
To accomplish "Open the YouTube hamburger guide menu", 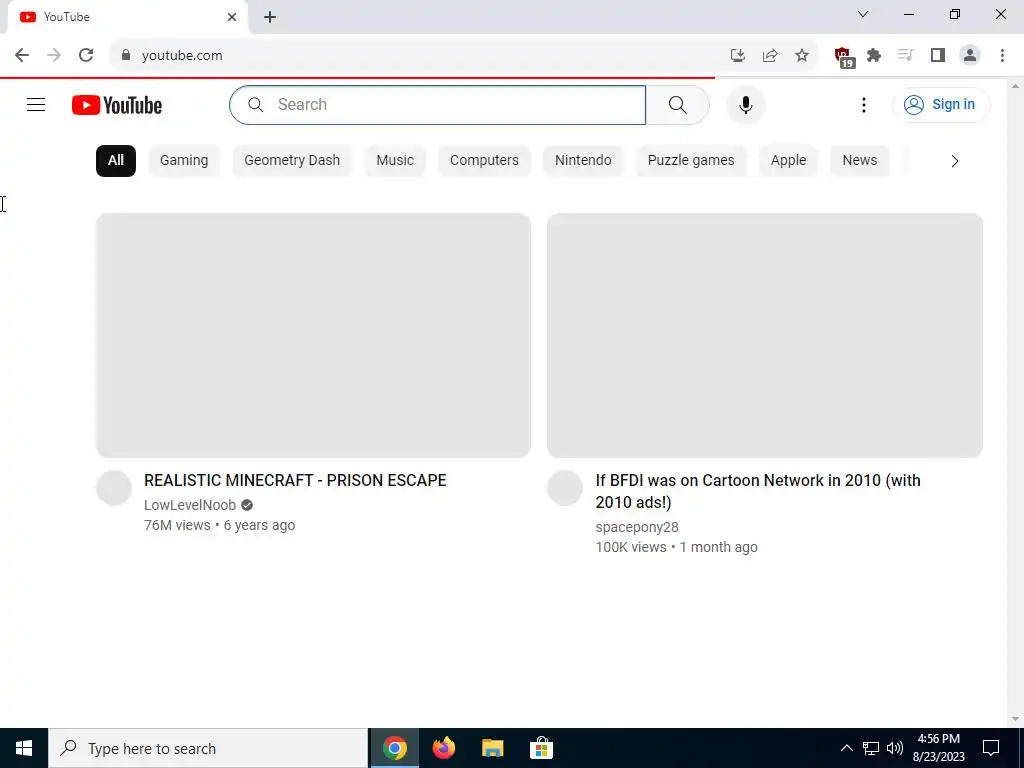I will pyautogui.click(x=36, y=104).
